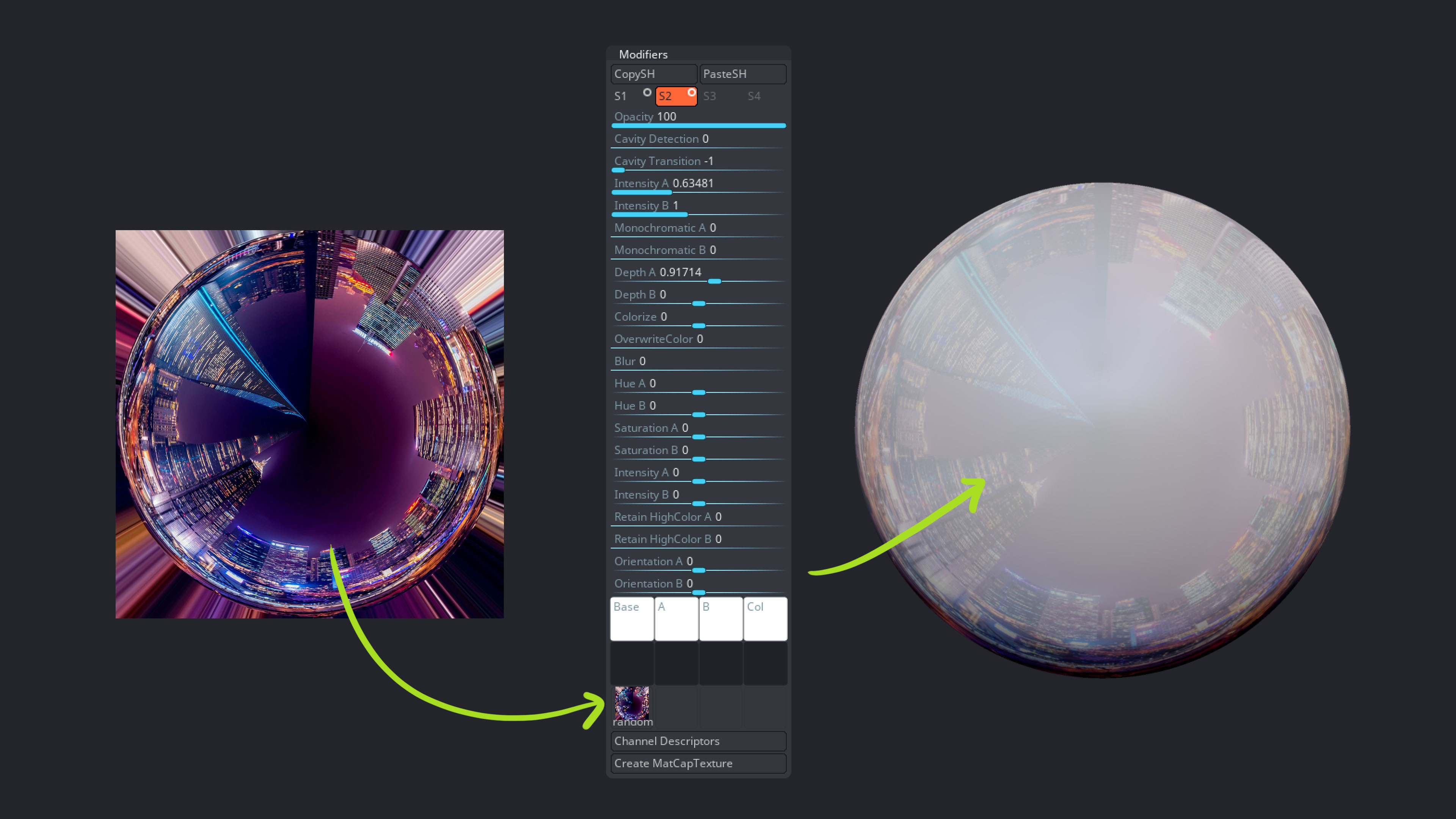1456x819 pixels.
Task: Click the Create MatCapTexture button
Action: click(698, 764)
